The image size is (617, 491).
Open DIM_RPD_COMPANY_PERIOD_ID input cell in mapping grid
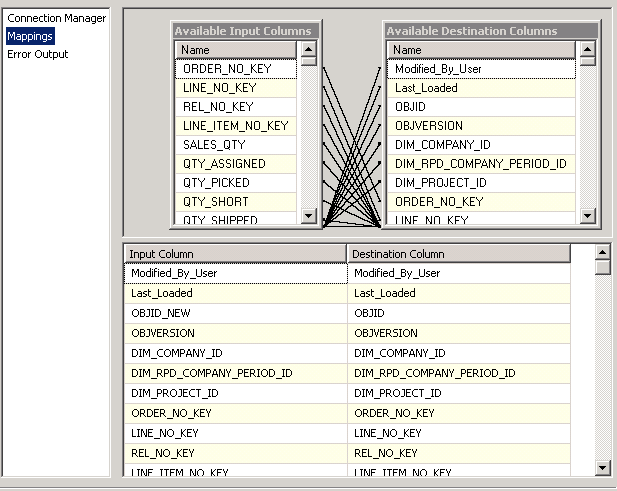point(234,373)
